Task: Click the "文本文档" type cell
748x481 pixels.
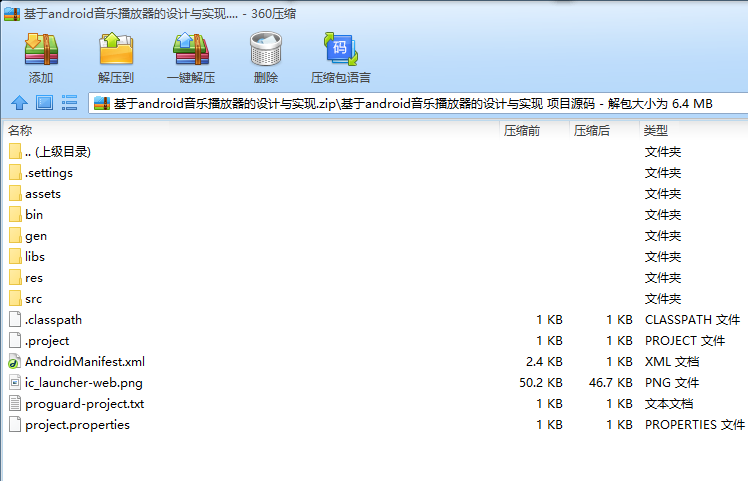Action: [669, 404]
